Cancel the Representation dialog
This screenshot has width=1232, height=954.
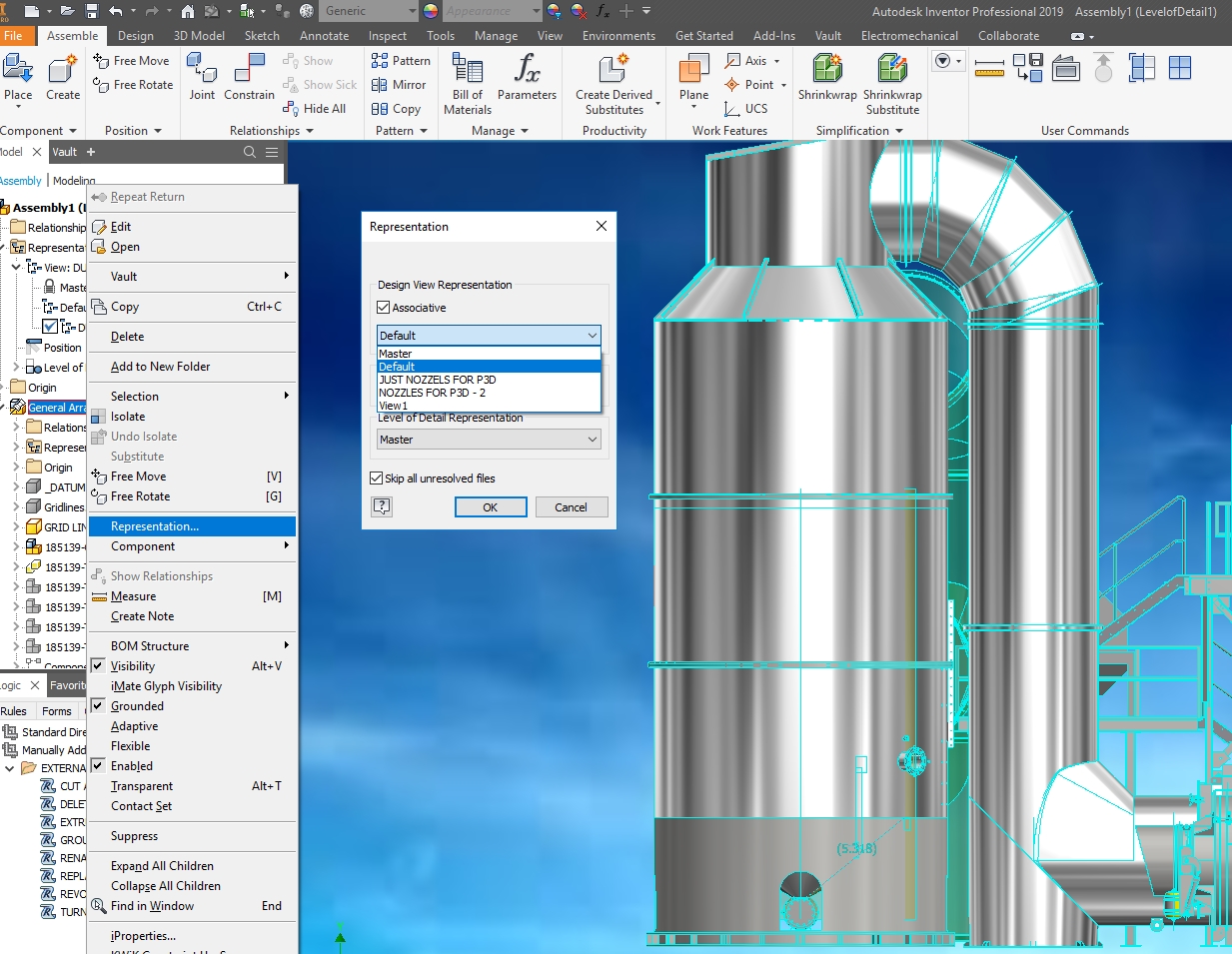572,506
